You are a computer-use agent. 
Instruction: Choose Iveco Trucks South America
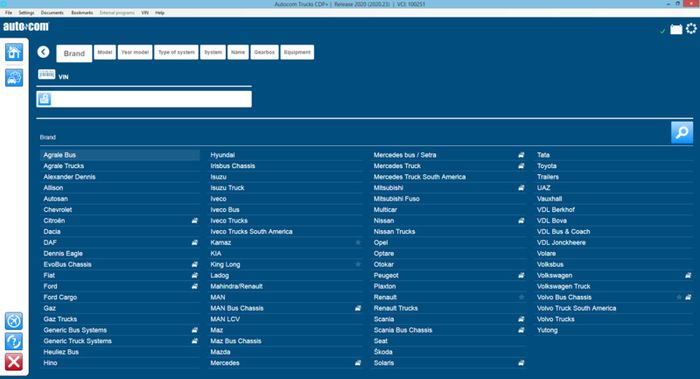[285, 232]
